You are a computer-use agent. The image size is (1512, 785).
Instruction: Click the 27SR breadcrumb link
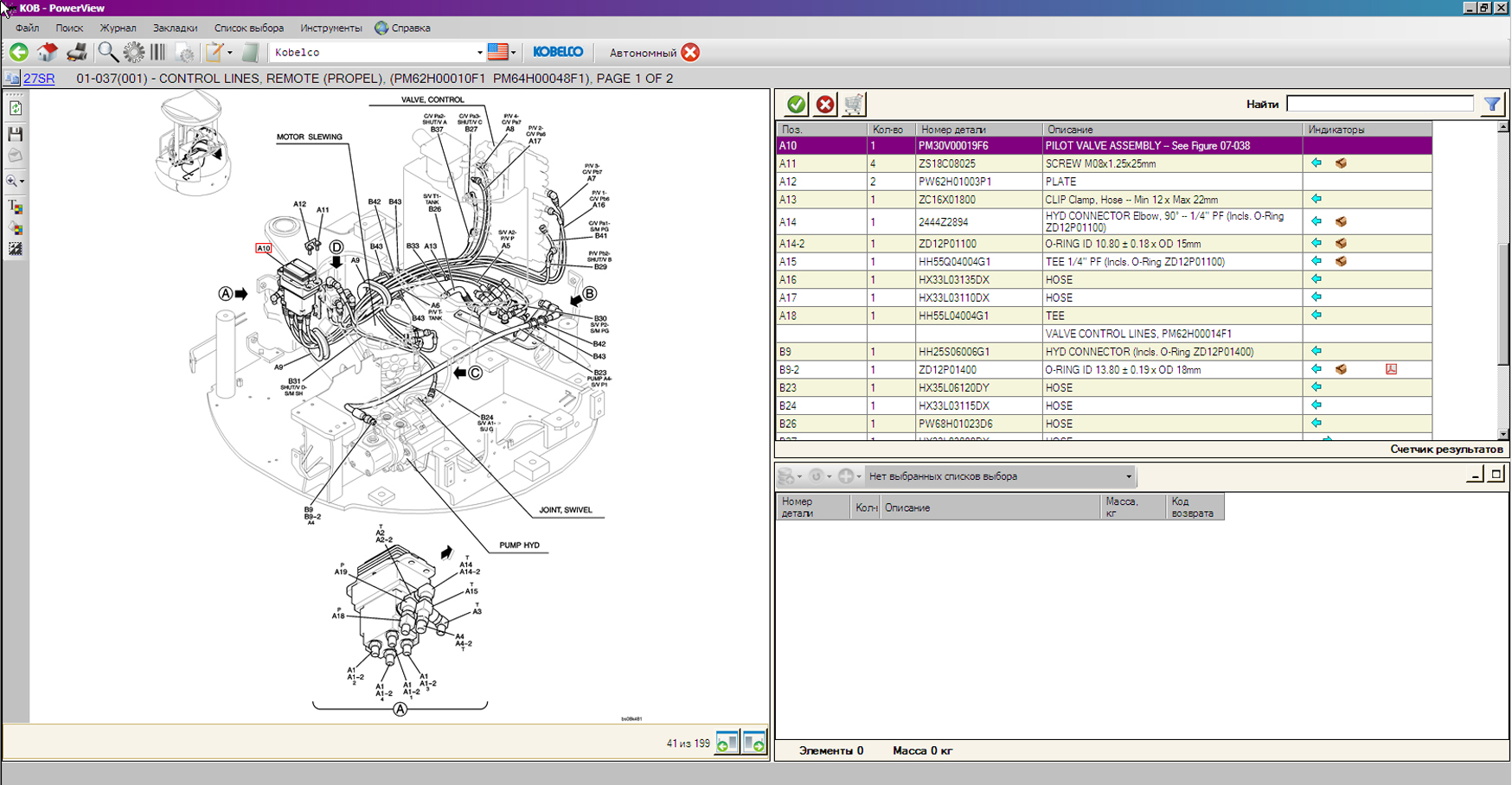[39, 79]
